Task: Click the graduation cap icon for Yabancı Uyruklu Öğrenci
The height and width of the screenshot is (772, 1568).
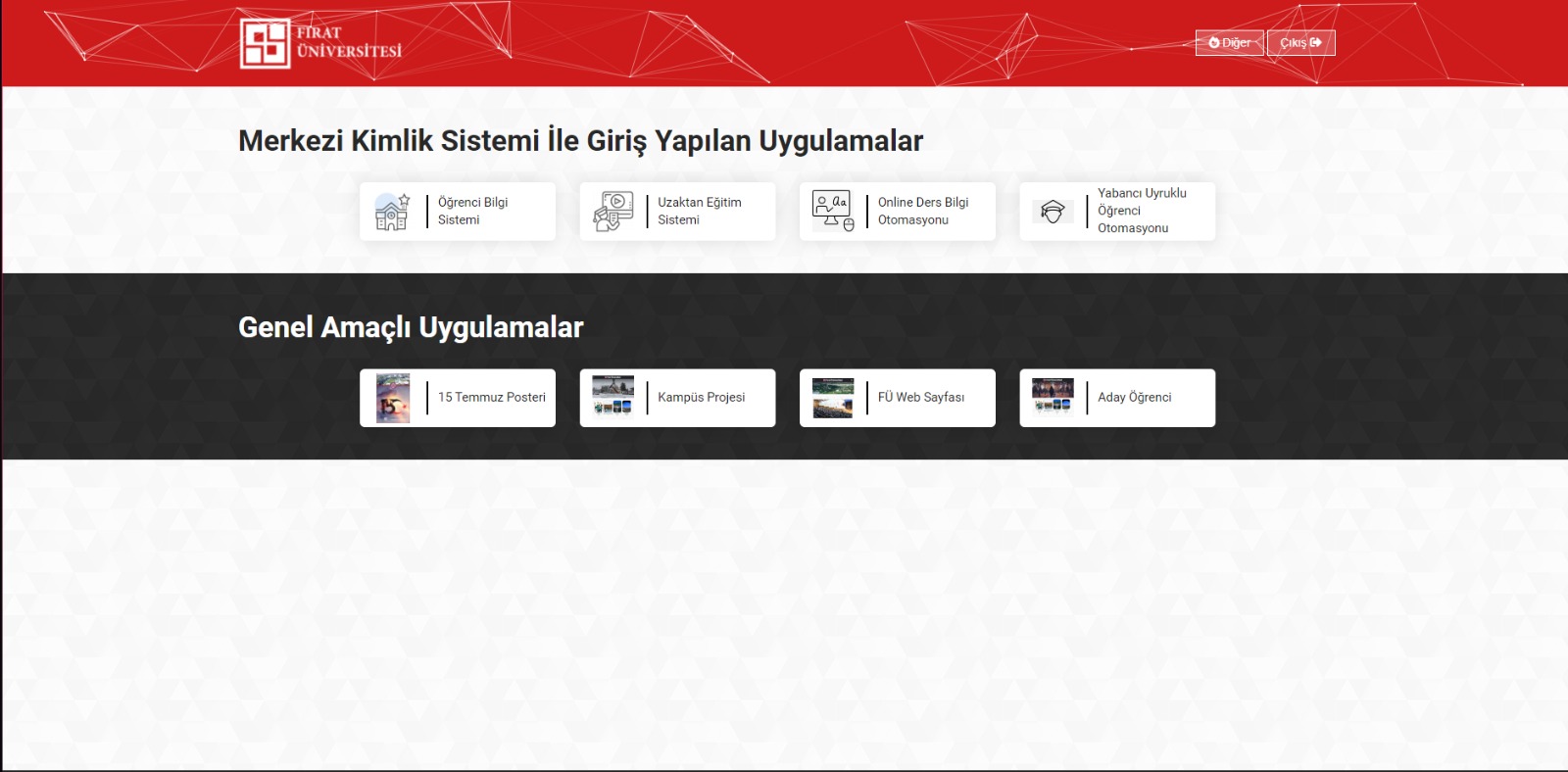Action: [x=1053, y=212]
